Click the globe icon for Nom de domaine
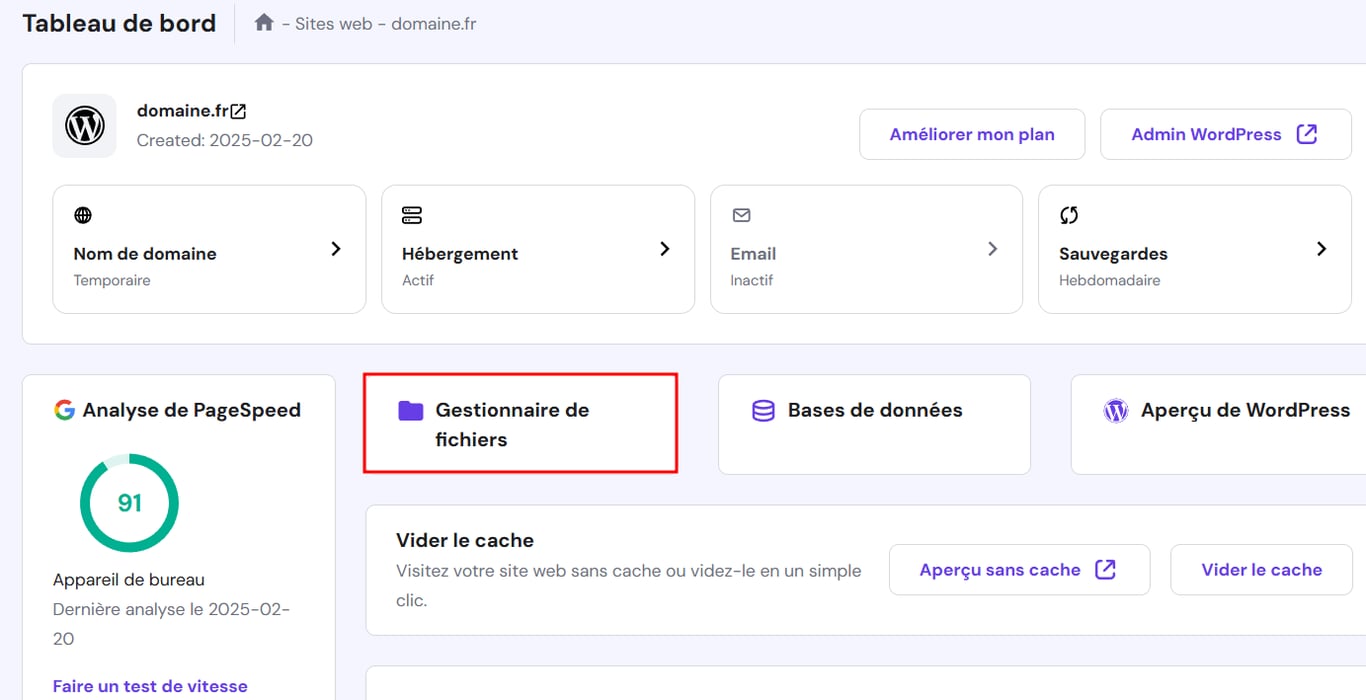The height and width of the screenshot is (700, 1366). pos(81,214)
